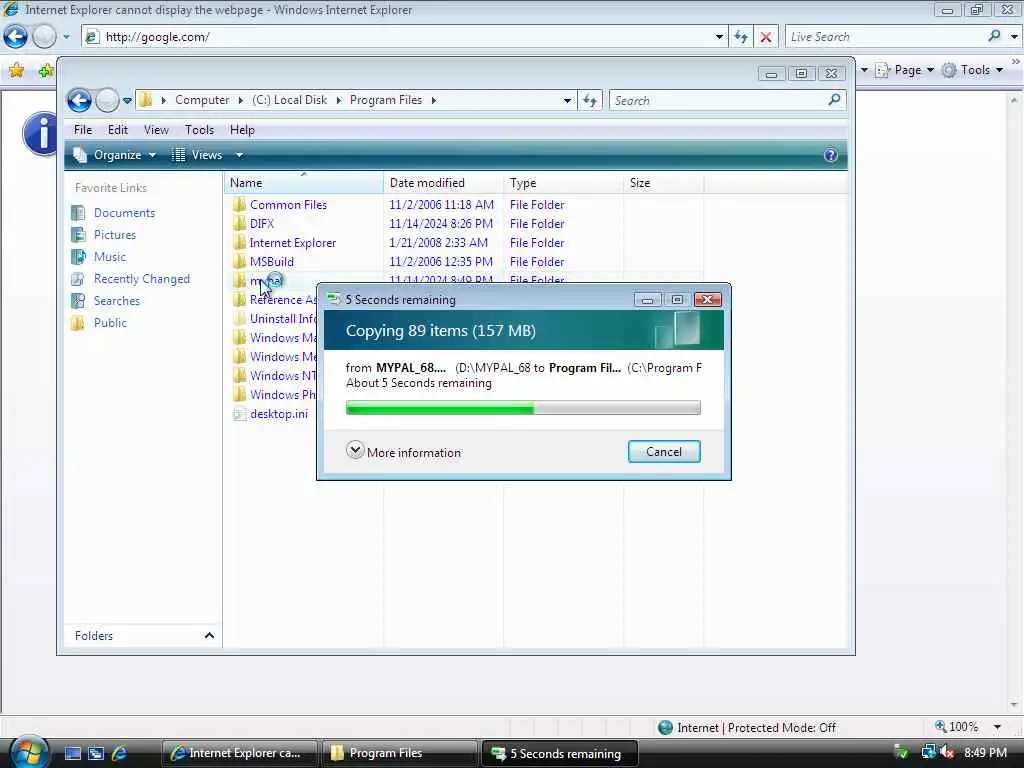Open the Explorer Tools menu
Viewport: 1024px width, 768px height.
pos(199,130)
